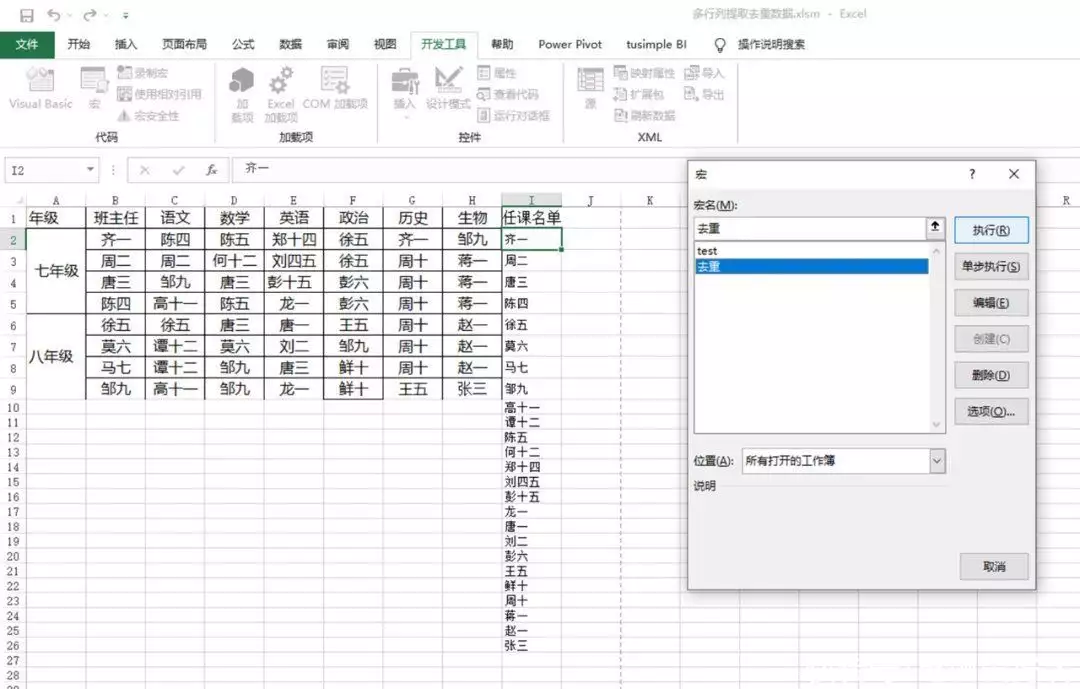Viewport: 1080px width, 689px height.
Task: Click the fx insert function icon
Action: 212,170
